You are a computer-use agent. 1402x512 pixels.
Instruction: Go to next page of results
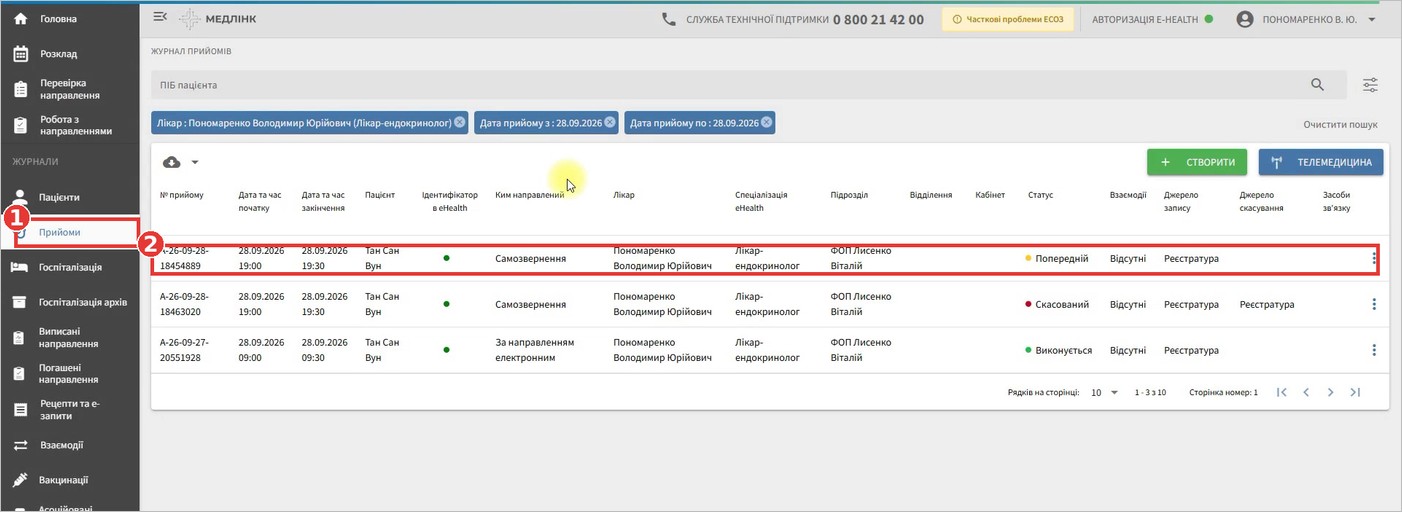[1330, 392]
